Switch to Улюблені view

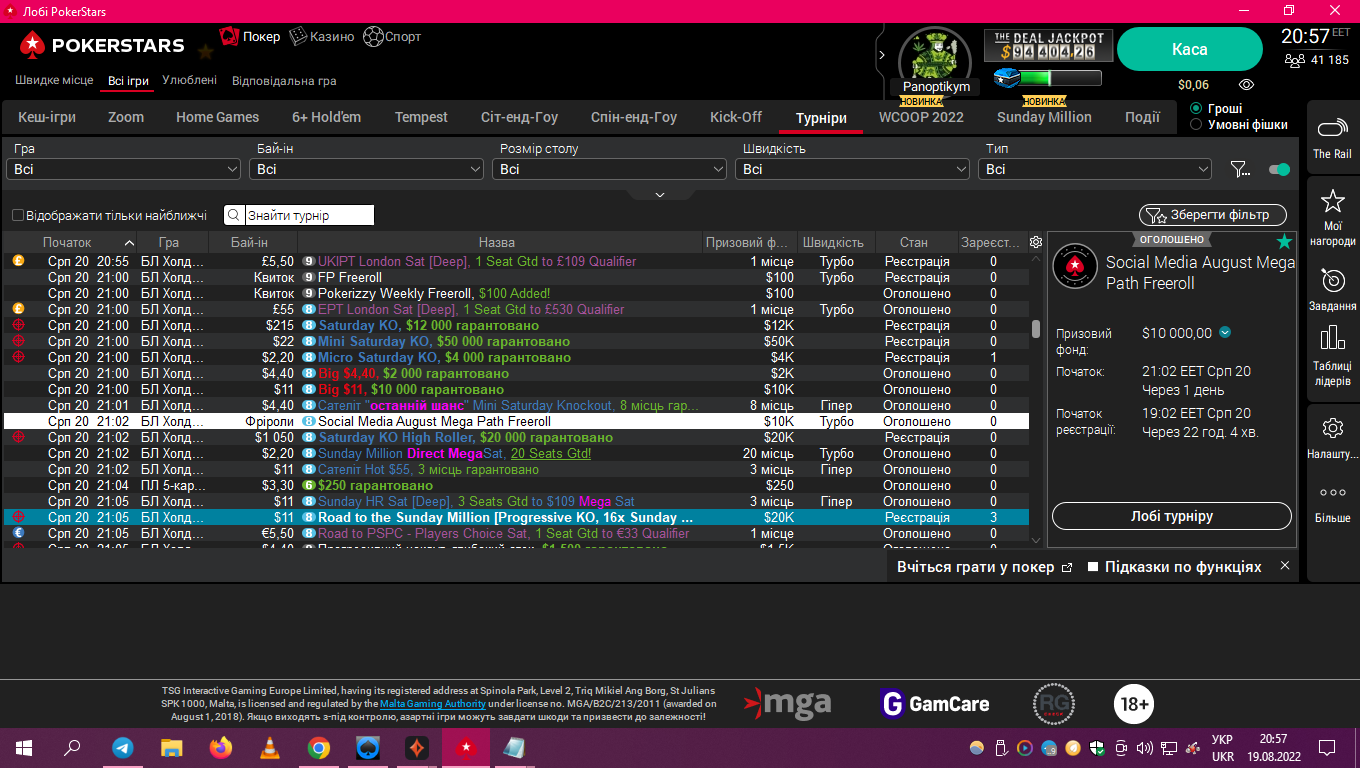(x=189, y=80)
